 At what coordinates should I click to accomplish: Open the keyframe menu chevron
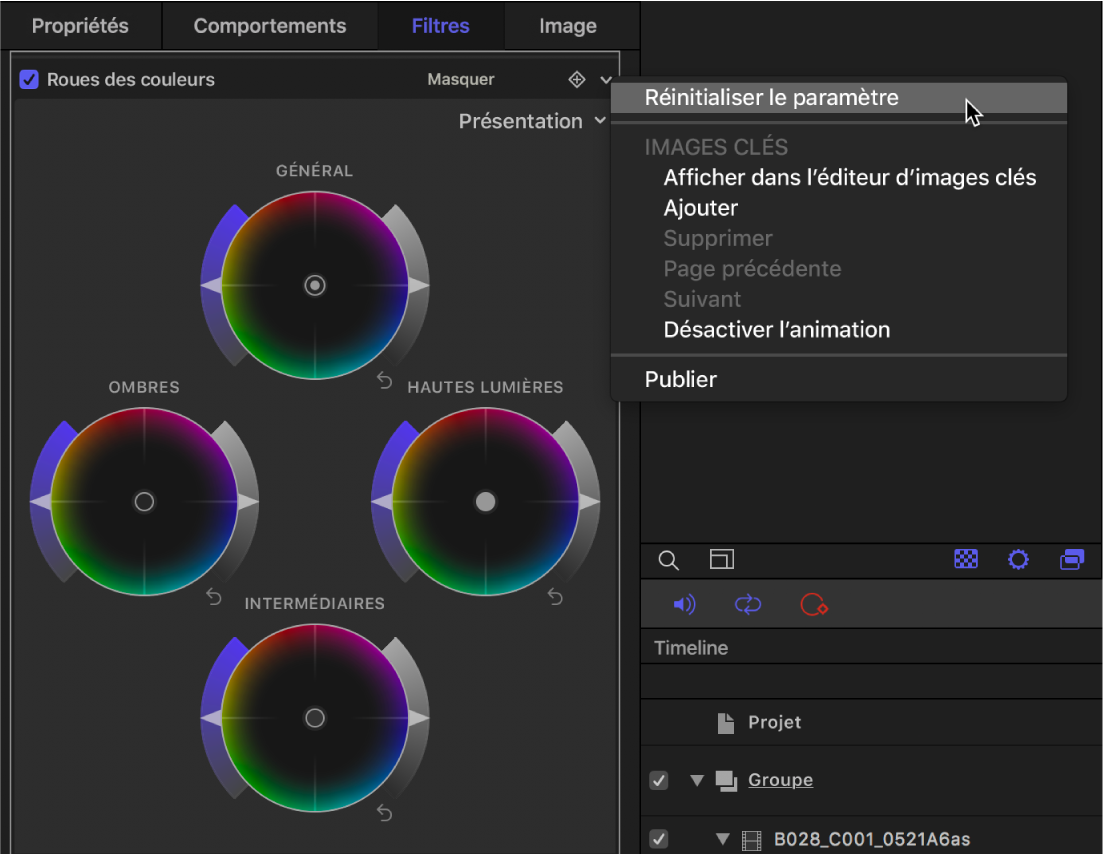coord(604,79)
